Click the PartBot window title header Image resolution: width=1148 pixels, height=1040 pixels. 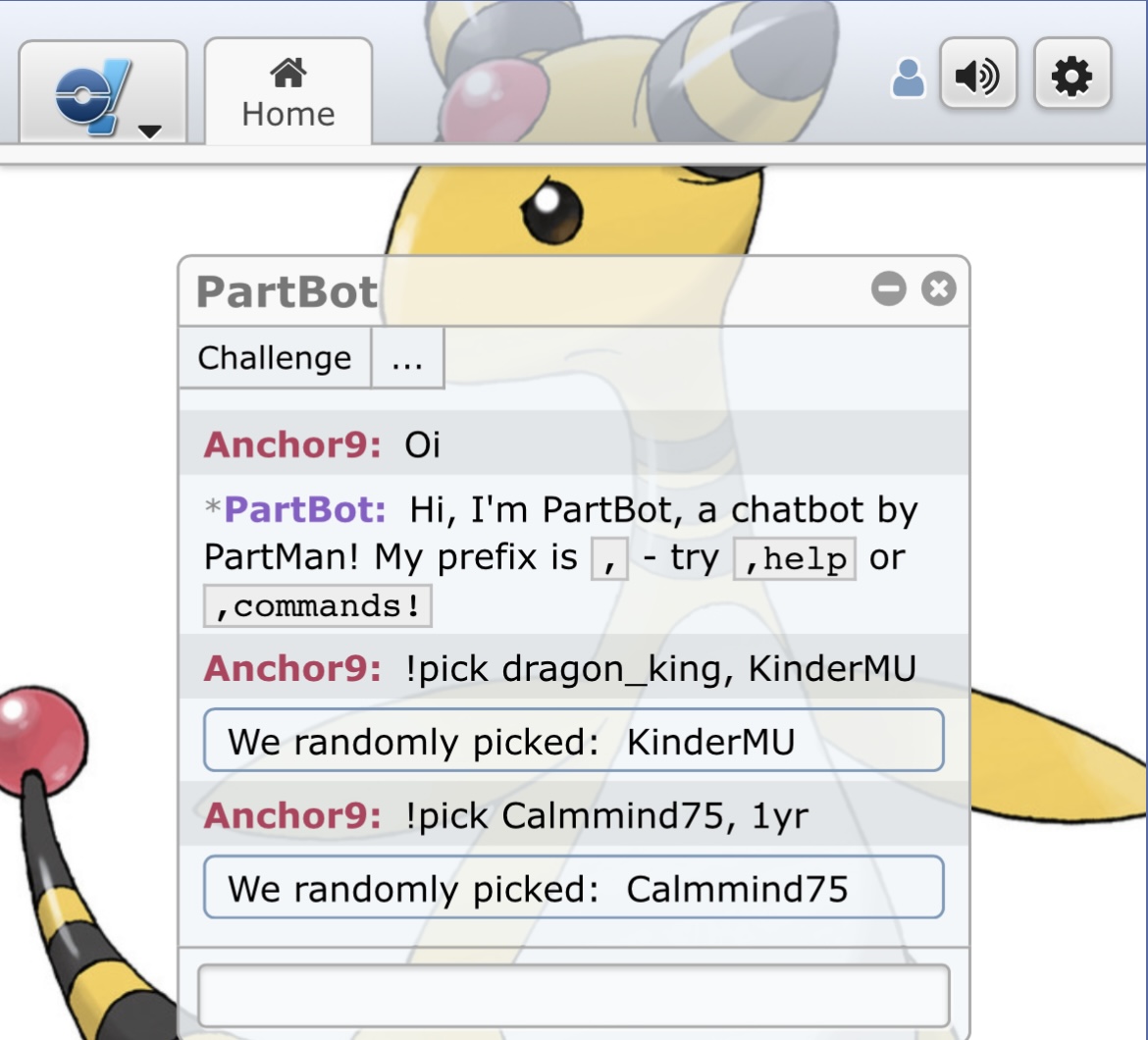point(287,291)
